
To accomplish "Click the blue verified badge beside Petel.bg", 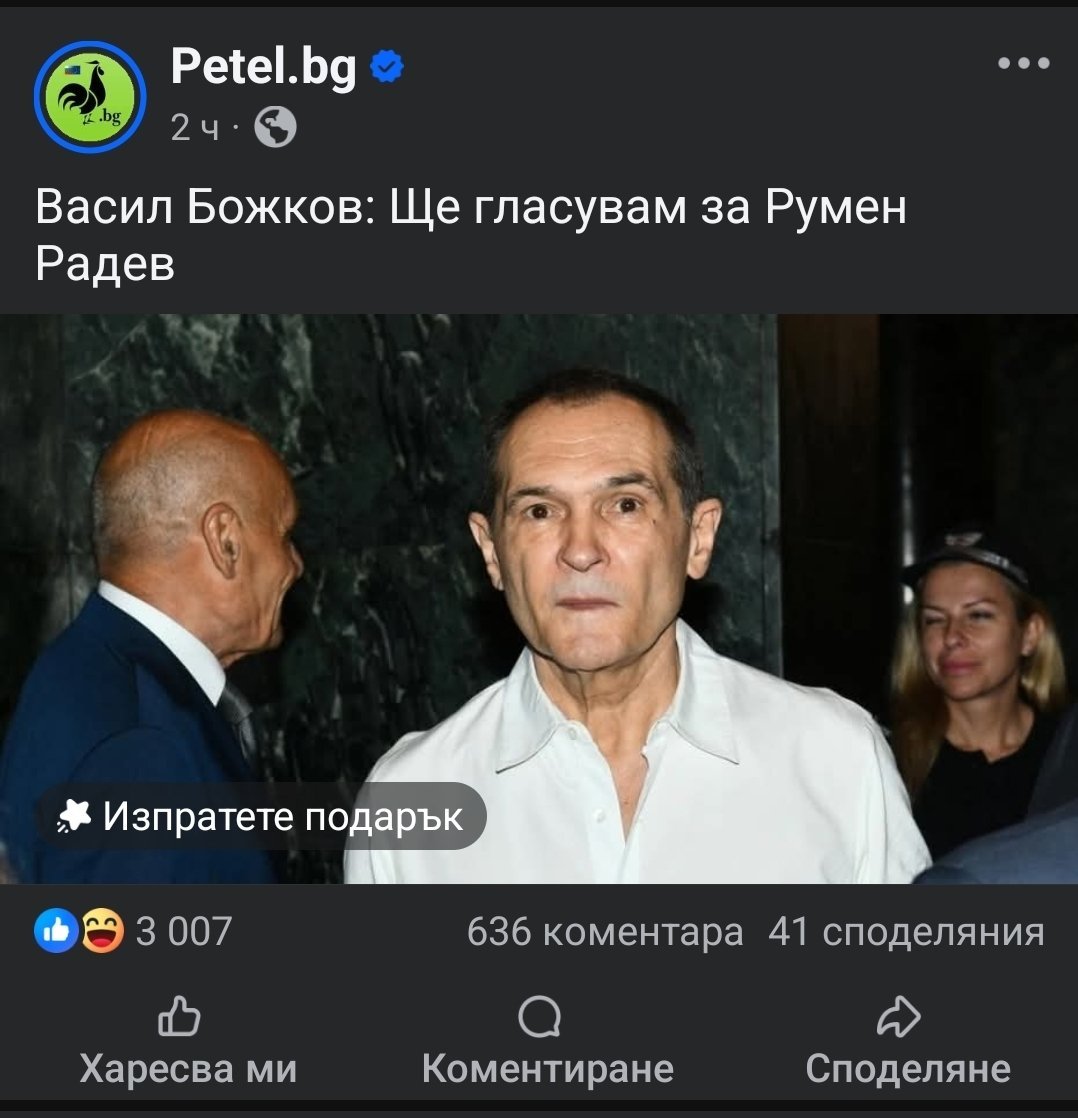I will tap(387, 66).
